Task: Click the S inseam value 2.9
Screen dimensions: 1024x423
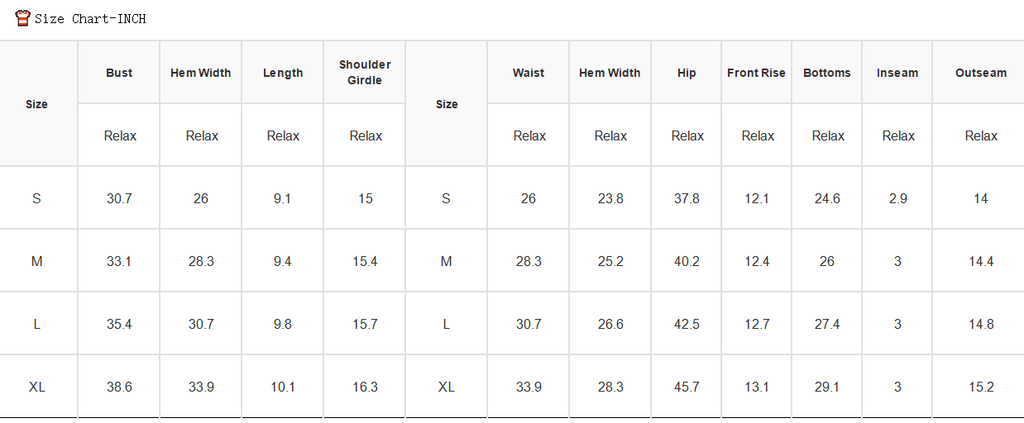Action: click(898, 198)
